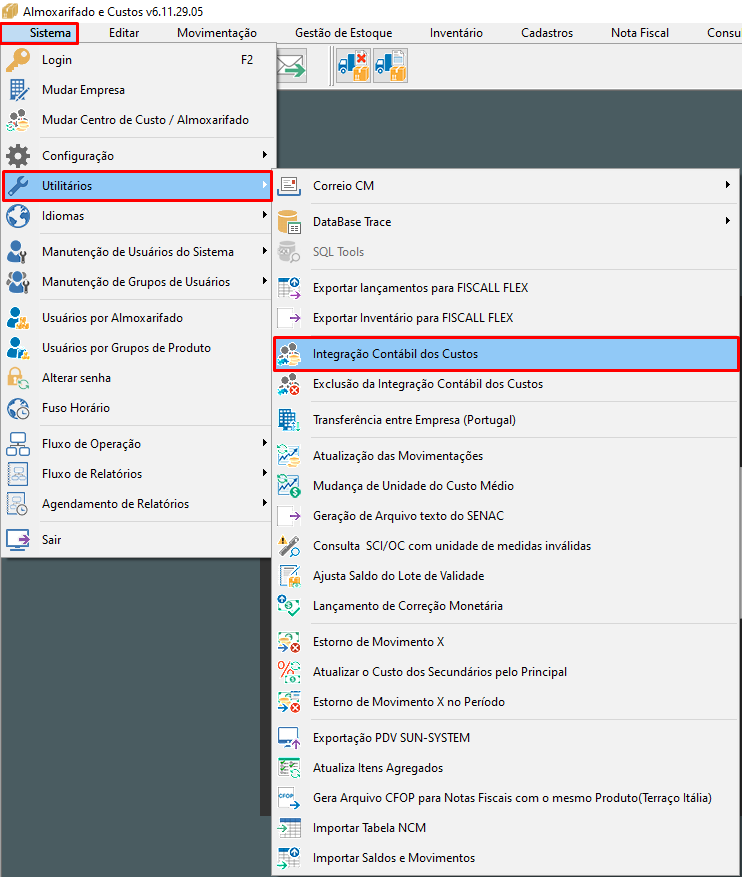The width and height of the screenshot is (742, 877).
Task: Click the DataBase Trace database icon
Action: click(x=289, y=222)
